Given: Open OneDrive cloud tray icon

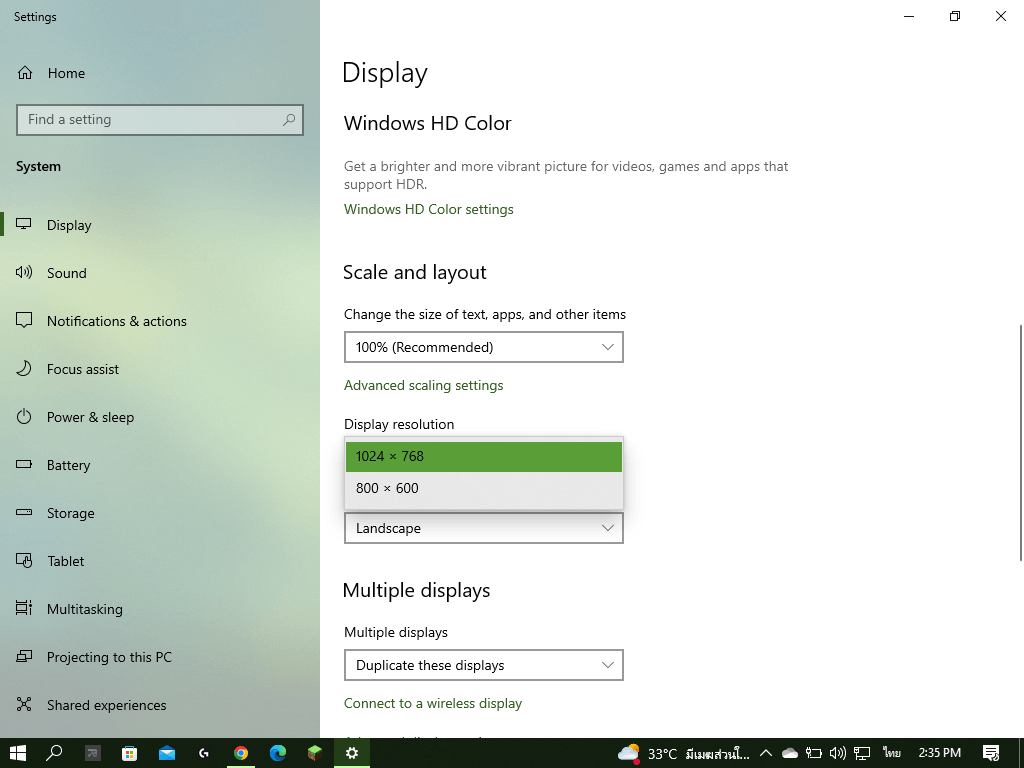Looking at the screenshot, I should [790, 754].
